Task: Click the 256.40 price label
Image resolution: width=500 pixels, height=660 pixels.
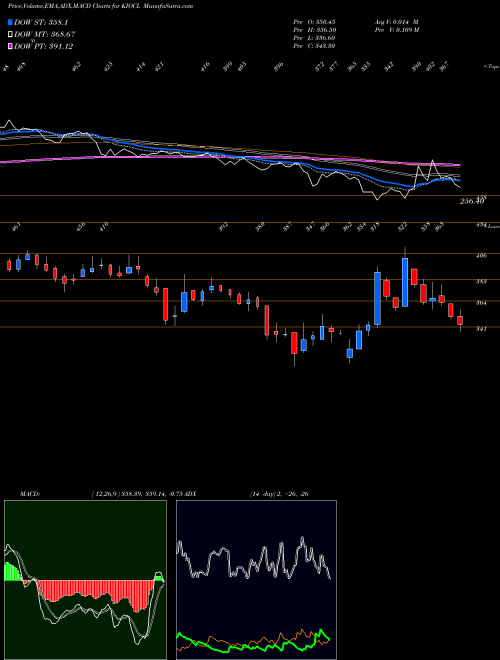Action: coord(472,201)
